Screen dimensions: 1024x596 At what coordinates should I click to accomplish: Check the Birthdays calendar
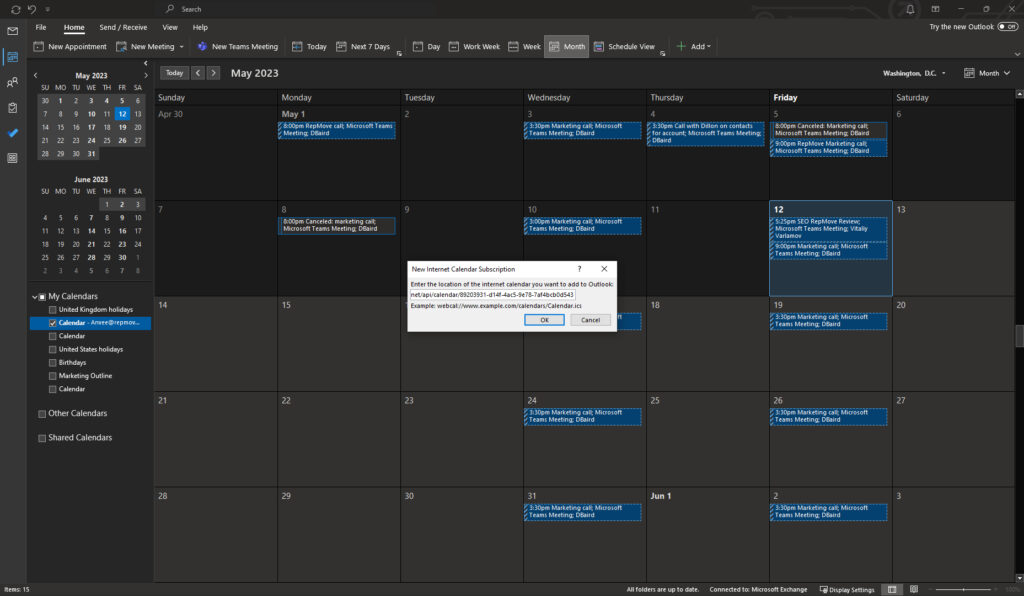click(53, 362)
